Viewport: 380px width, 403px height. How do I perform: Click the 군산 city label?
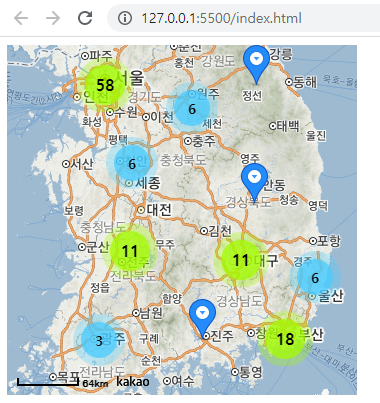98,247
